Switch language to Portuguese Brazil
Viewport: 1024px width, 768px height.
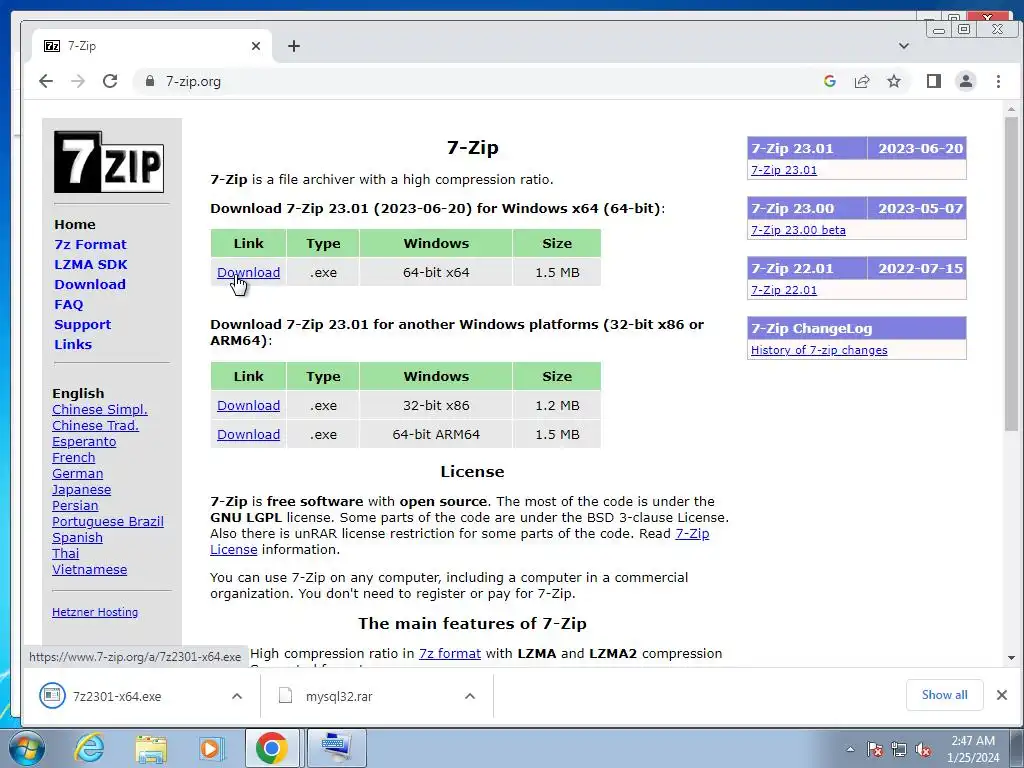(x=108, y=522)
